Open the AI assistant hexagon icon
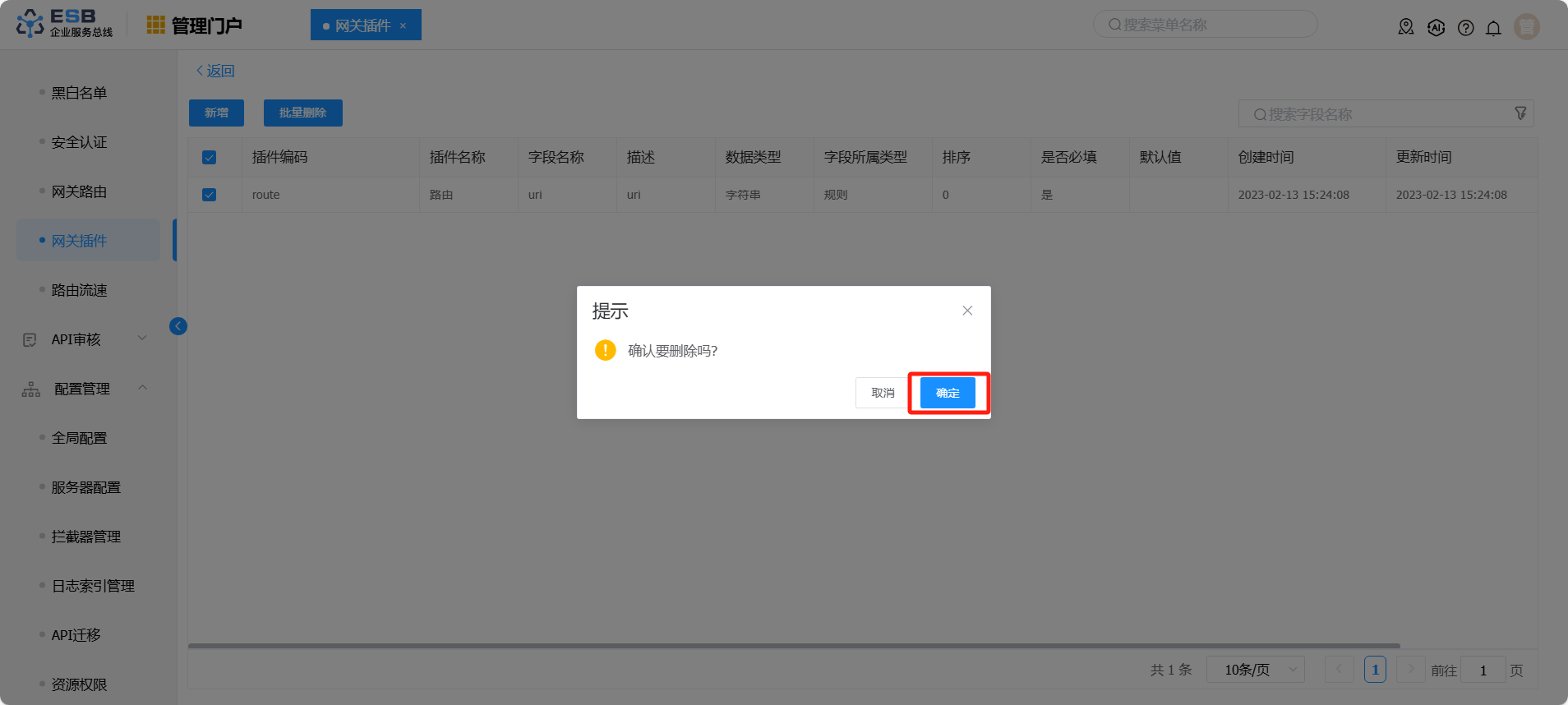Viewport: 1568px width, 705px height. click(x=1436, y=27)
